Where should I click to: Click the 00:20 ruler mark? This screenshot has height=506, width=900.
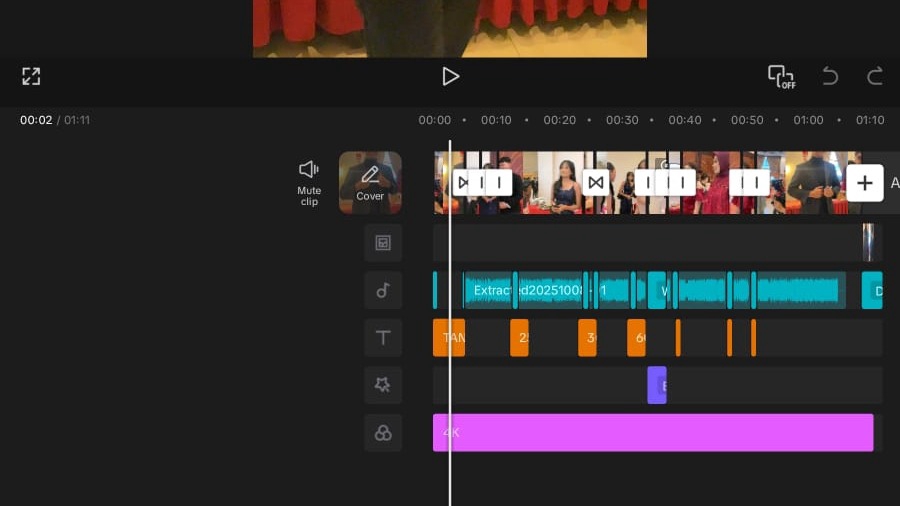coord(560,120)
